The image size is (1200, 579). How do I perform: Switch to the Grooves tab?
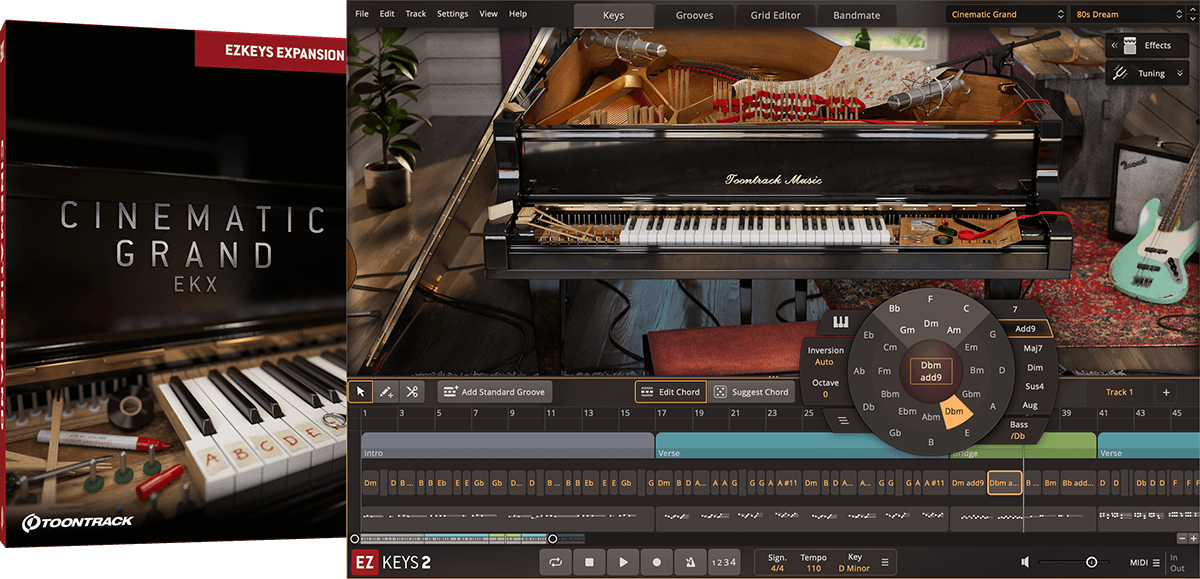[695, 15]
